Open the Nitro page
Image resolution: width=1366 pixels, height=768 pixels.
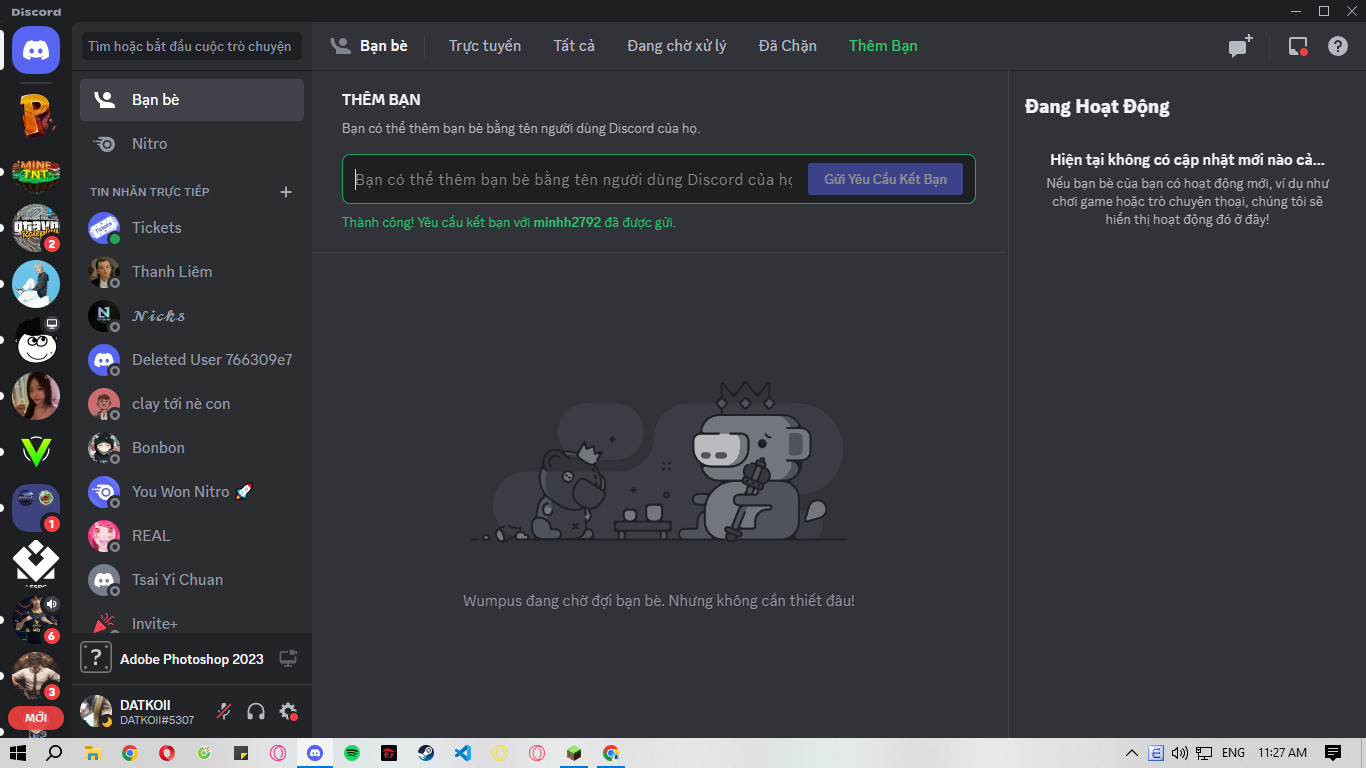point(192,144)
